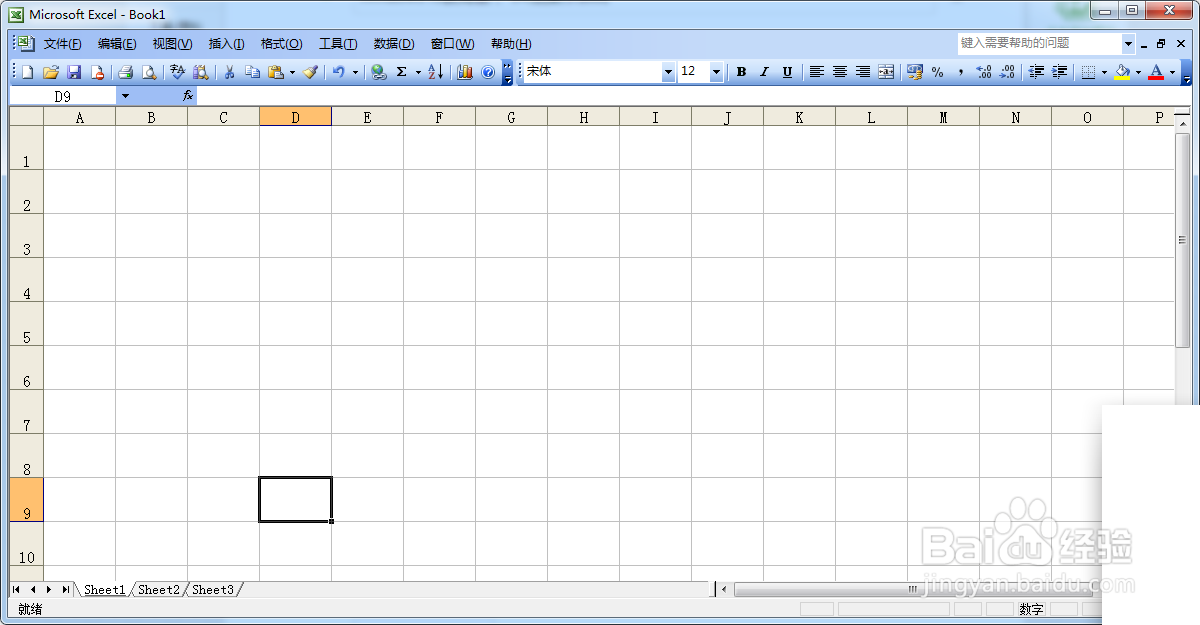Run the spelling check
This screenshot has height=625, width=1200.
[178, 72]
